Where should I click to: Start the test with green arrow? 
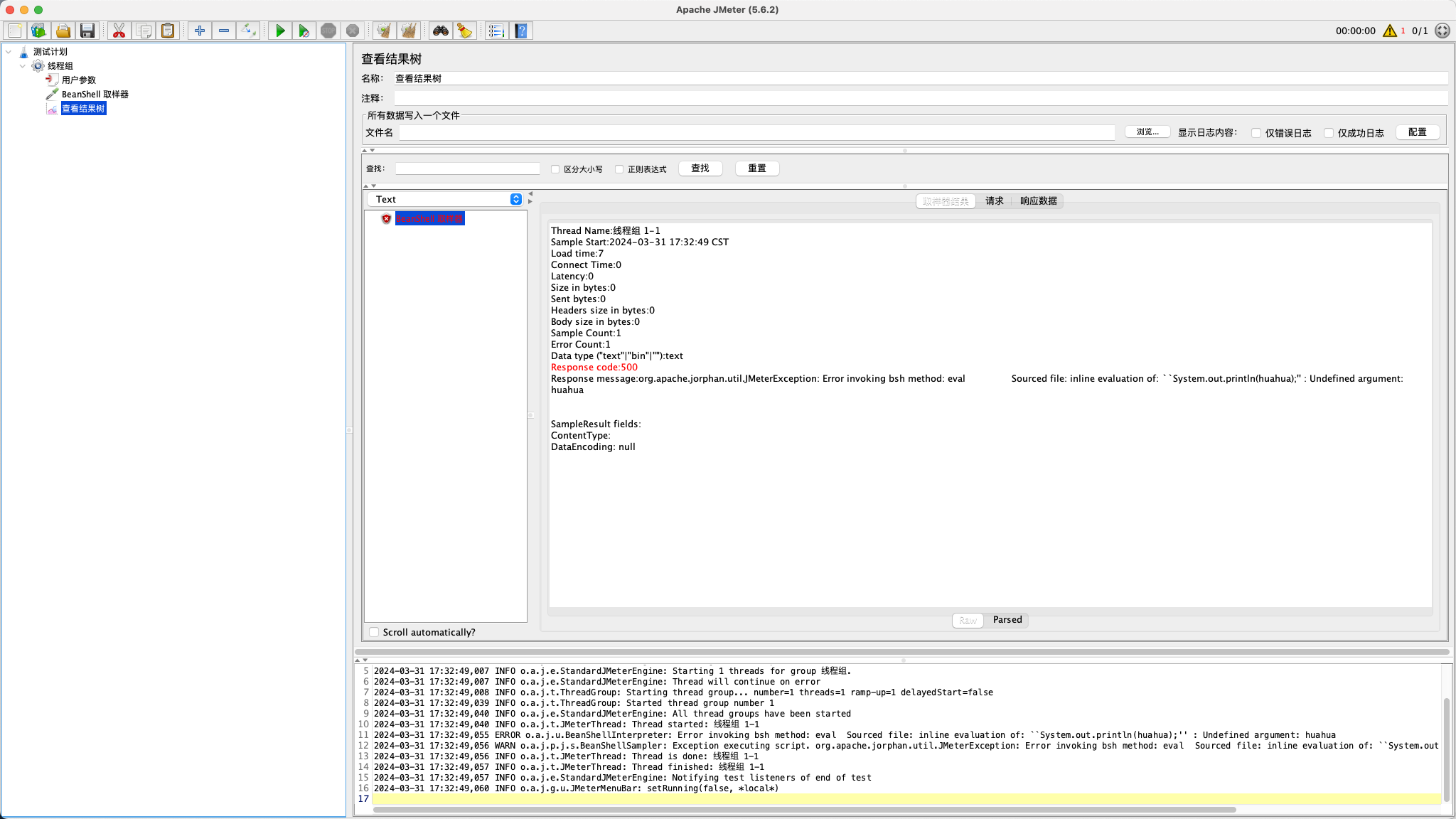[280, 31]
